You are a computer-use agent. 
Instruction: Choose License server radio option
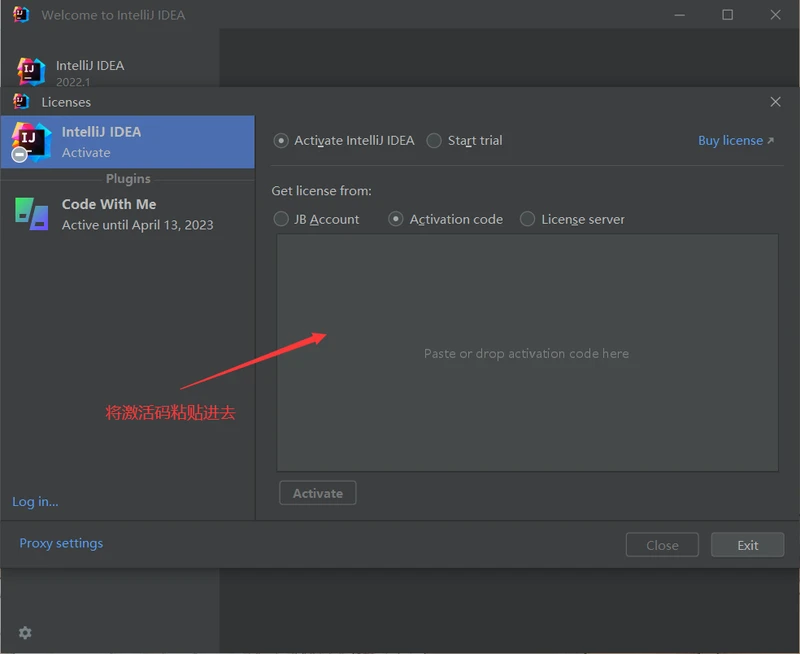click(x=527, y=219)
